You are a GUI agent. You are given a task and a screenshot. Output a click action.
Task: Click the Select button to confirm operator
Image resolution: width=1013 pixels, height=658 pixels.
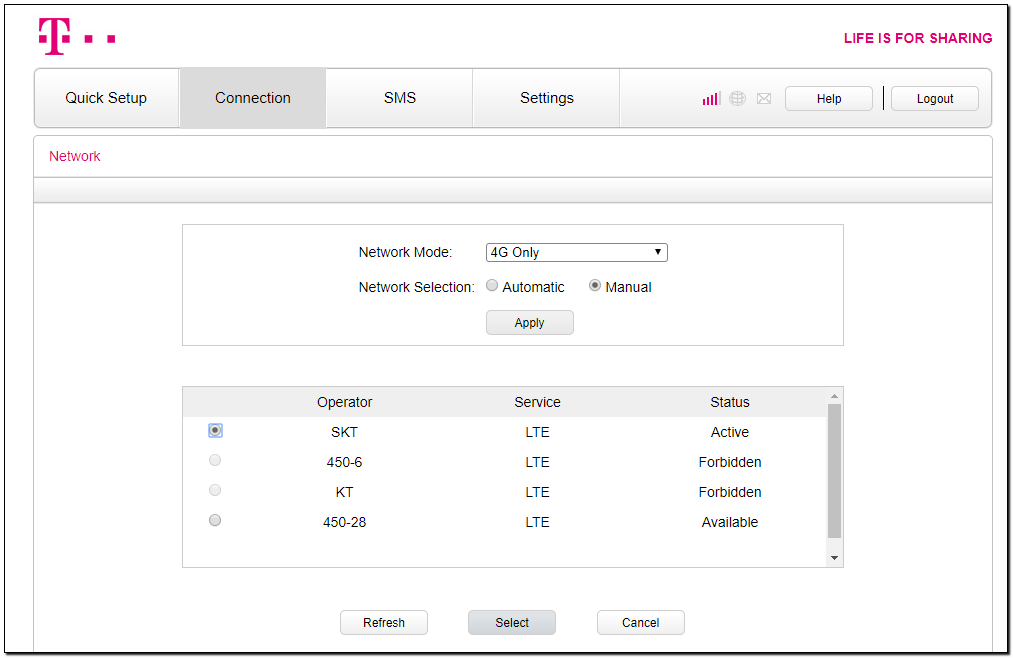coord(512,622)
